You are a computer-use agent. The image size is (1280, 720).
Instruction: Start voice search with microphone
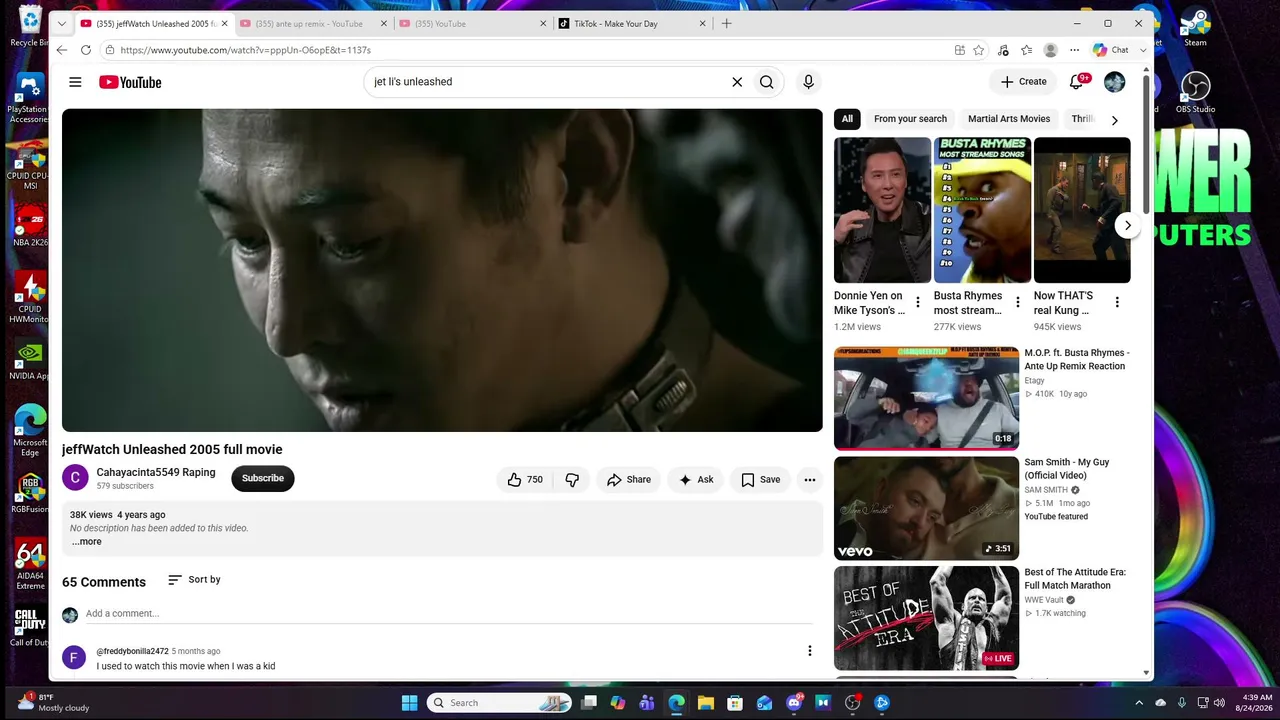click(809, 82)
